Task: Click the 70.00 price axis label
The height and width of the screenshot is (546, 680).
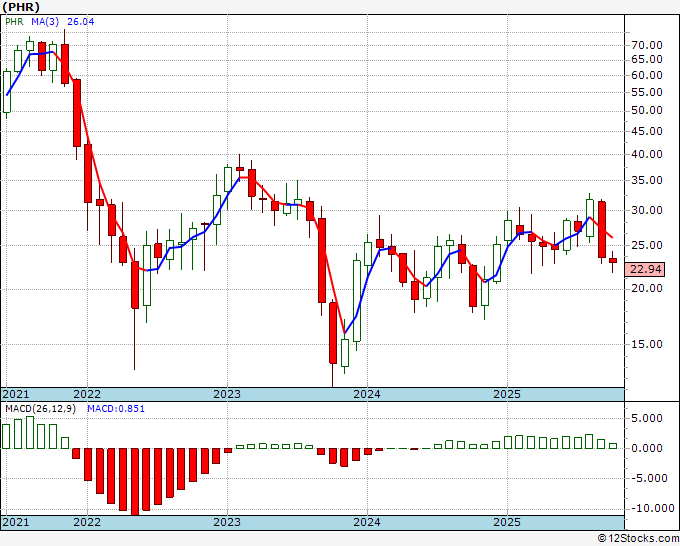Action: click(x=647, y=45)
